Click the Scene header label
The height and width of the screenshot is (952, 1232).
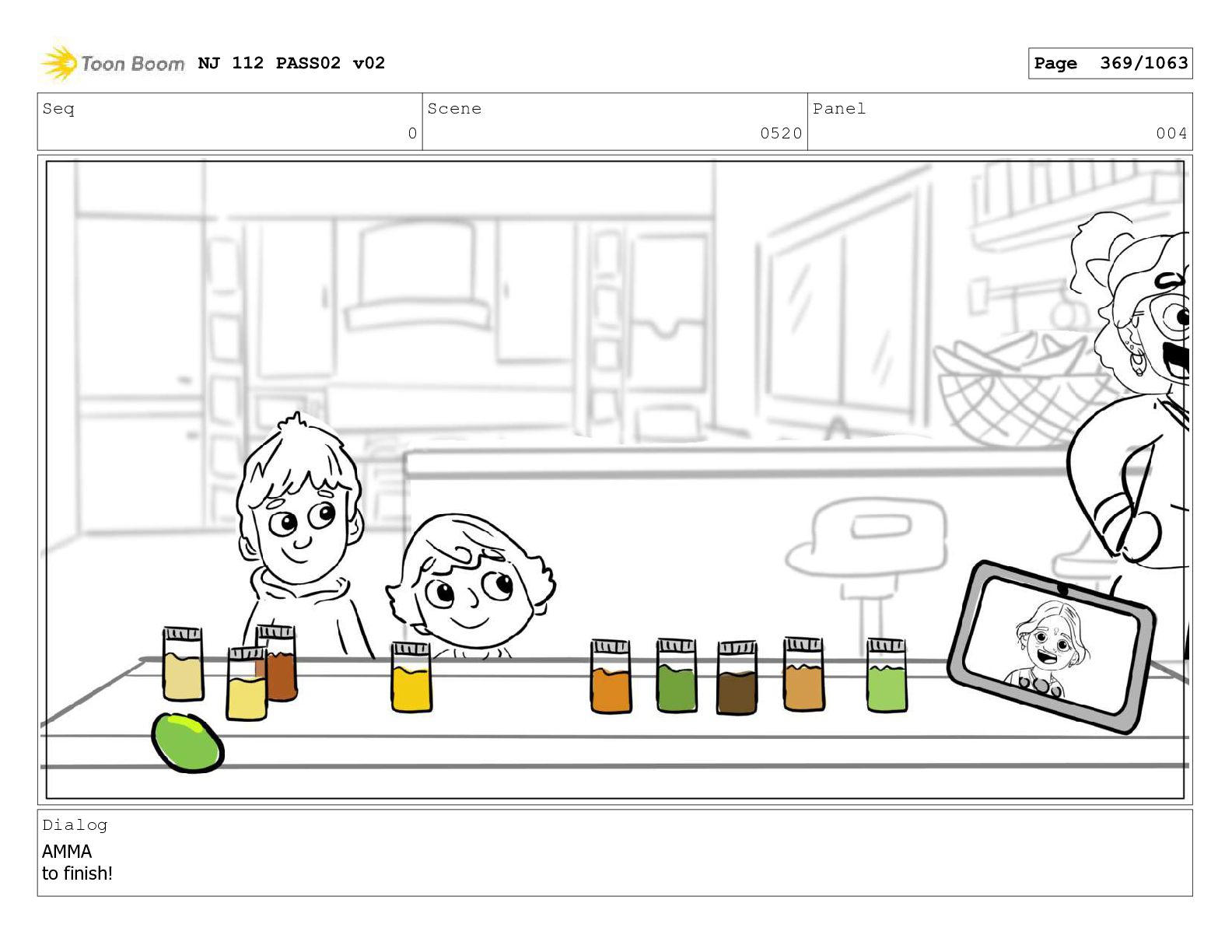point(454,109)
